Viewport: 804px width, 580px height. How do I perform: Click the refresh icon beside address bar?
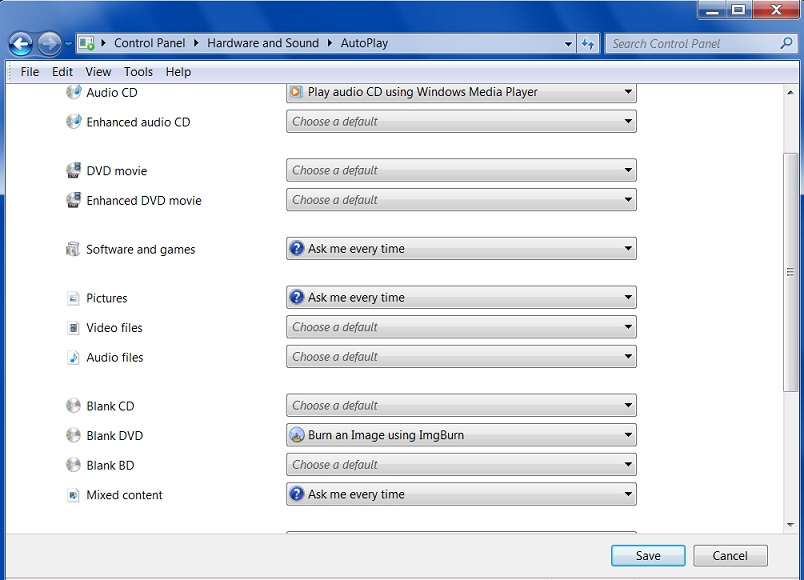[x=588, y=44]
